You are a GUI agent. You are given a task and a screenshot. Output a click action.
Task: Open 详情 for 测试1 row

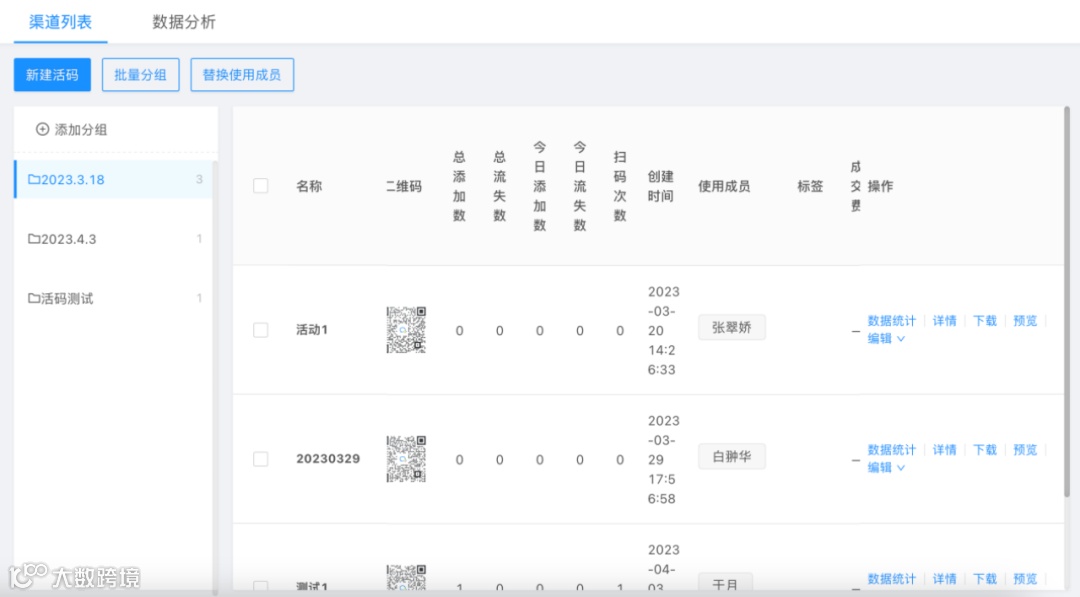click(944, 579)
